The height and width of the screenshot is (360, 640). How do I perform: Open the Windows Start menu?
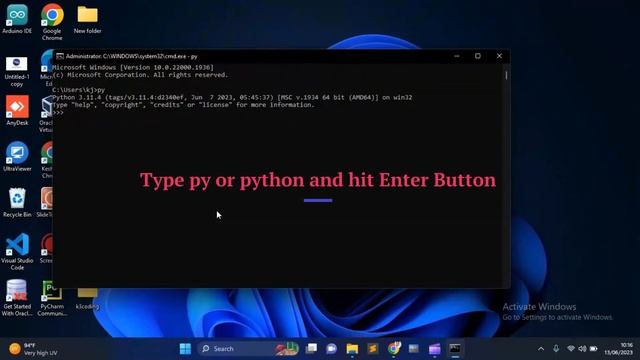pos(185,349)
